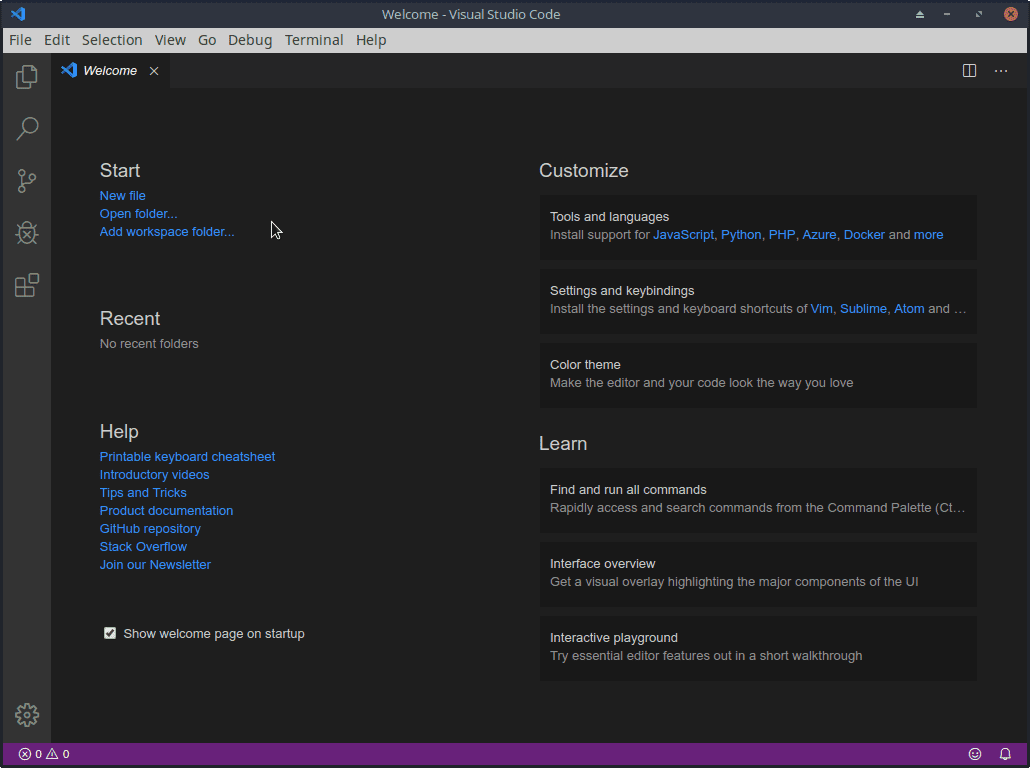The height and width of the screenshot is (768, 1030).
Task: Open the Interface overview card
Action: [758, 574]
